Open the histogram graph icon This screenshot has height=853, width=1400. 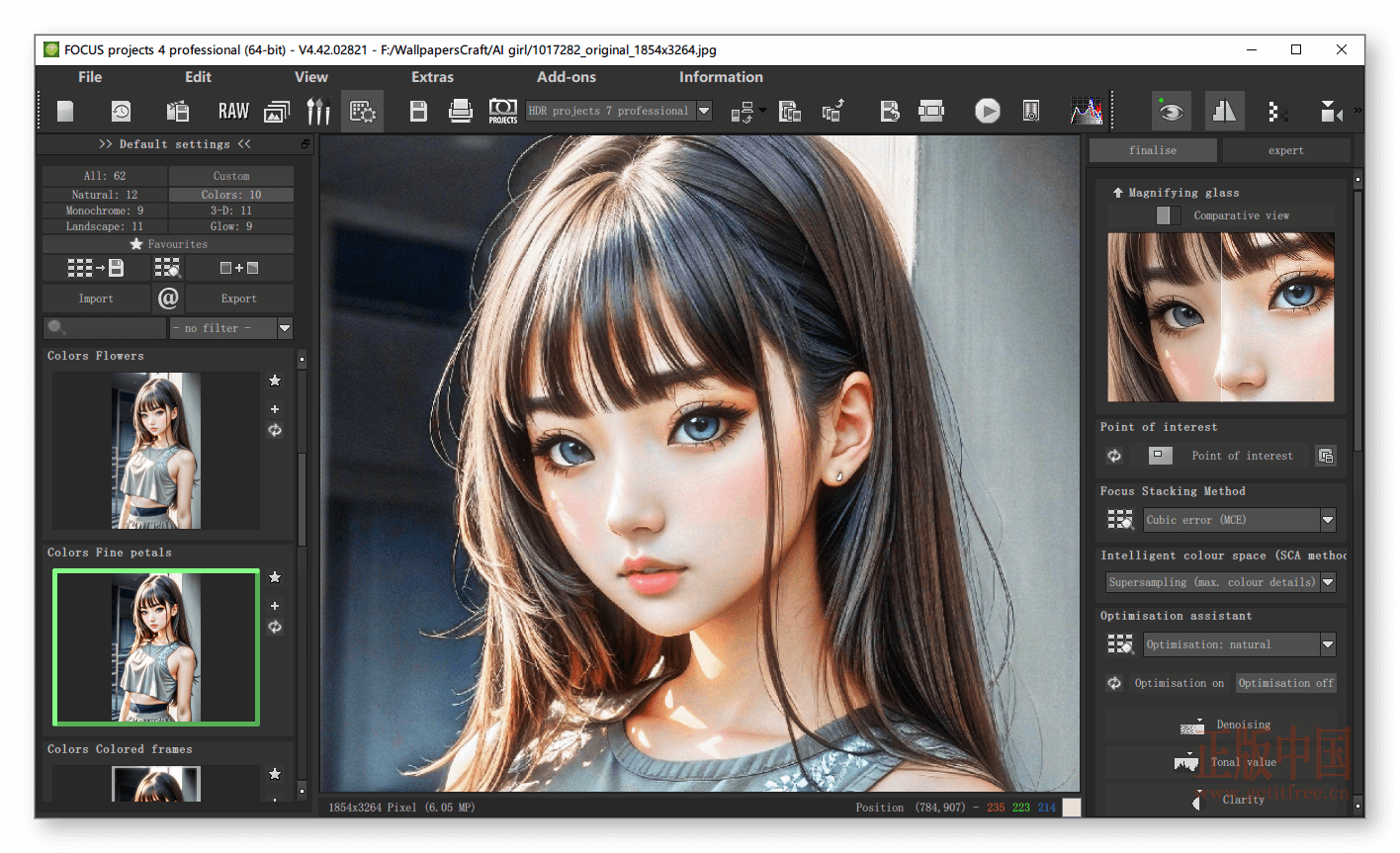click(x=1086, y=111)
